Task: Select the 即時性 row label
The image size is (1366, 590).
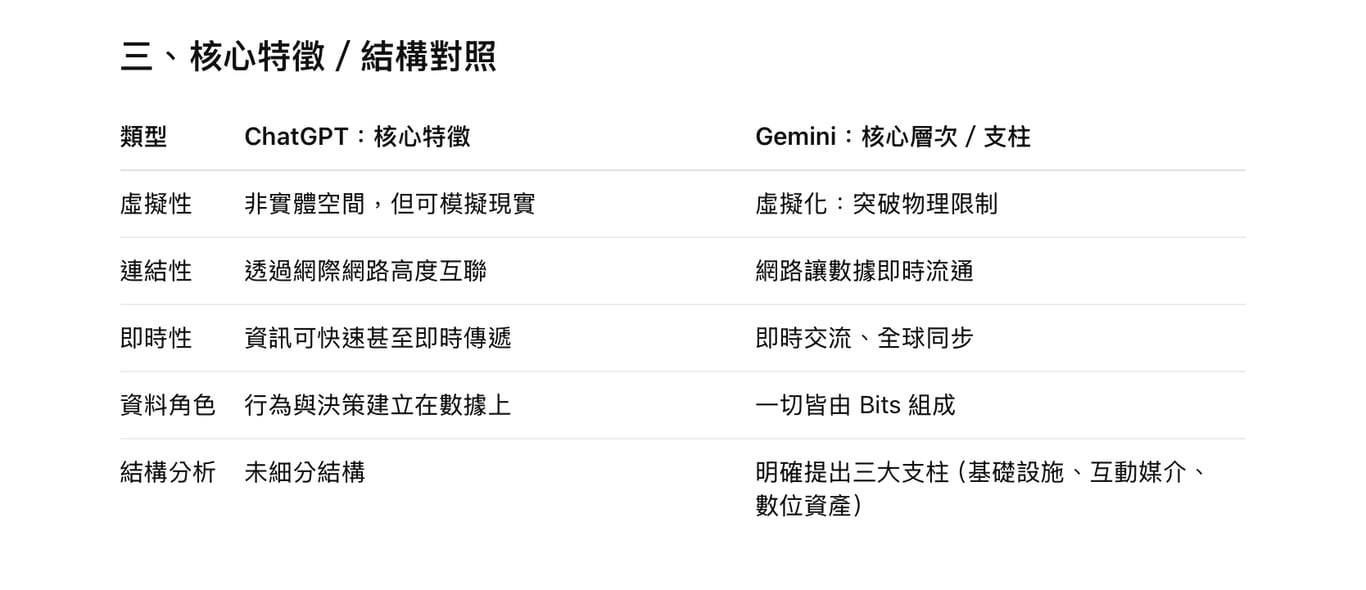Action: click(x=155, y=338)
